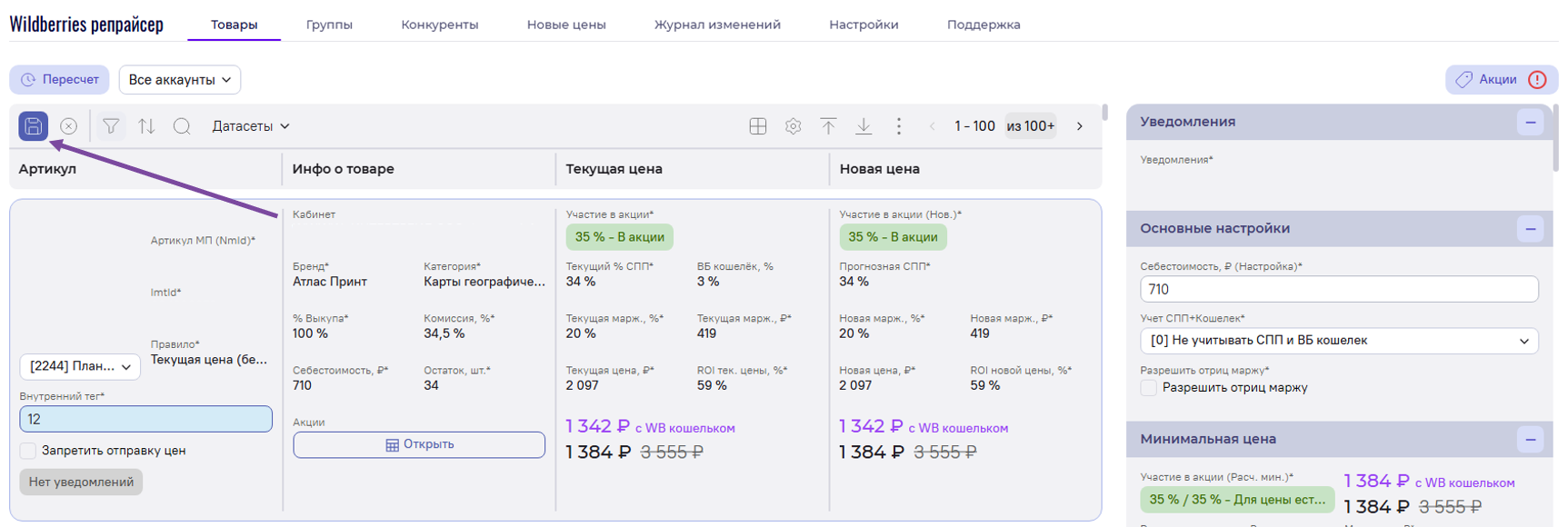Click the search magnifier icon
The height and width of the screenshot is (527, 1568).
[x=182, y=126]
